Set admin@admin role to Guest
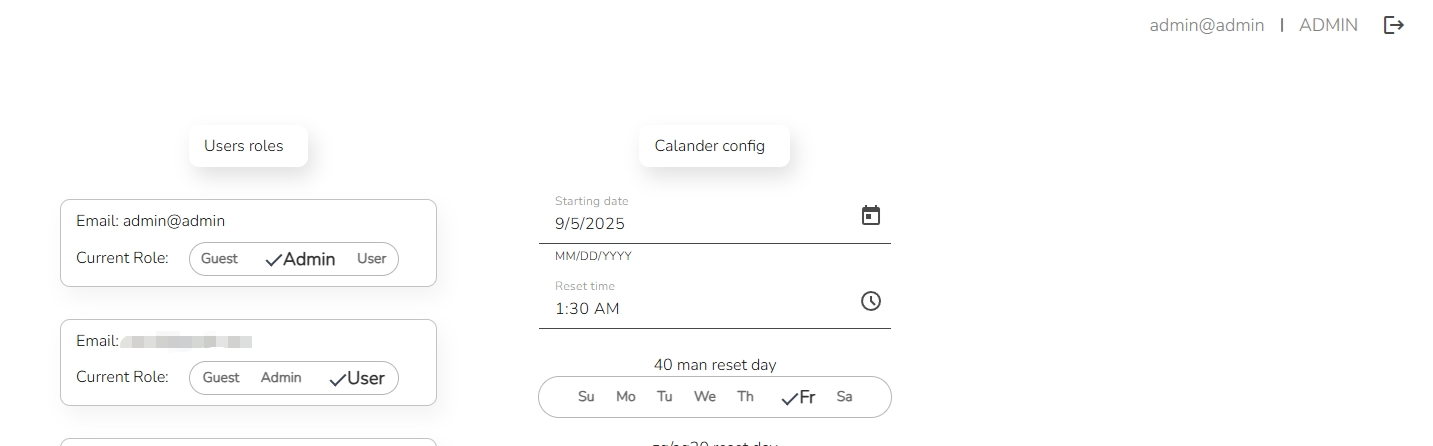The height and width of the screenshot is (446, 1433). tap(219, 259)
